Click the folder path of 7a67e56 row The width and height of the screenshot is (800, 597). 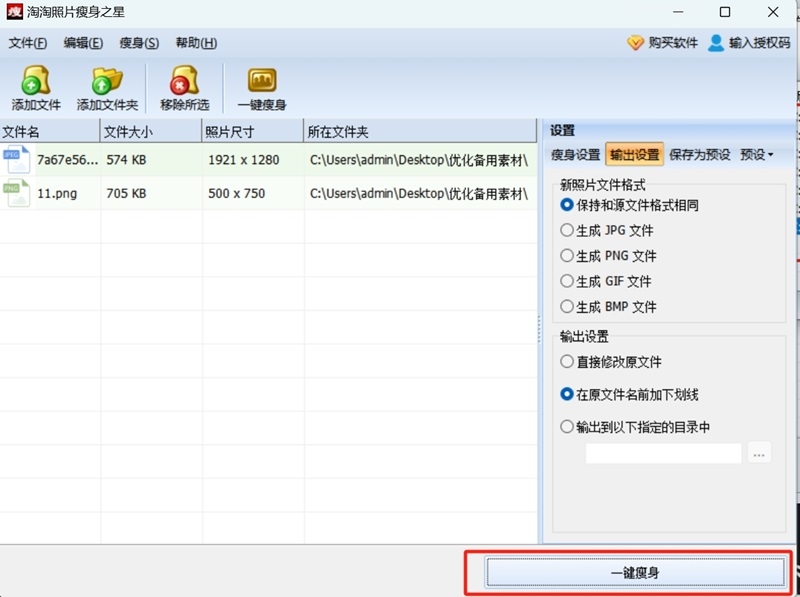tap(419, 160)
